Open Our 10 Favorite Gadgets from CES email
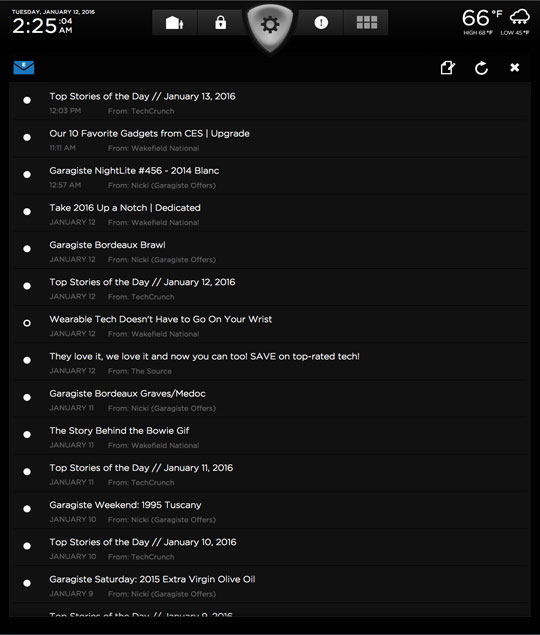 [x=272, y=139]
